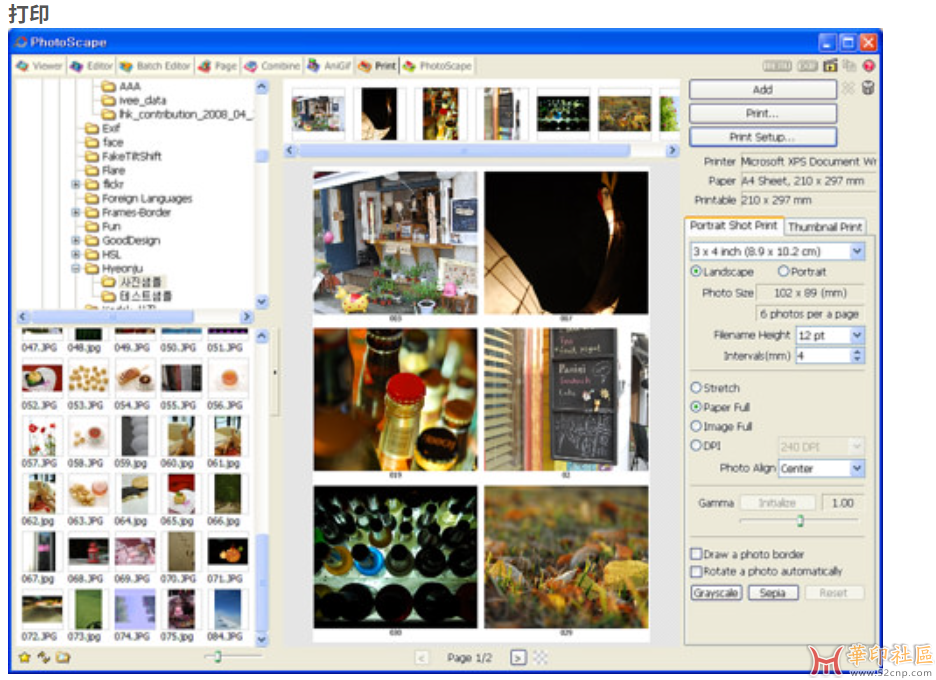936x680 pixels.
Task: Click the refresh icon at bottom left
Action: [x=44, y=657]
